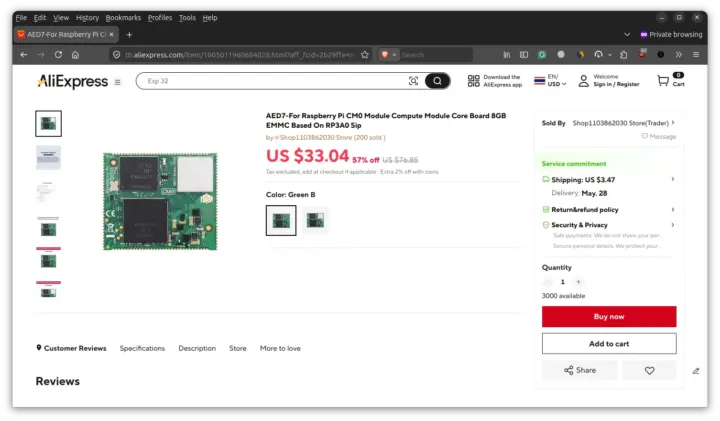Submit search with the magnifier button
Screen dimensions: 720x421
tap(437, 81)
